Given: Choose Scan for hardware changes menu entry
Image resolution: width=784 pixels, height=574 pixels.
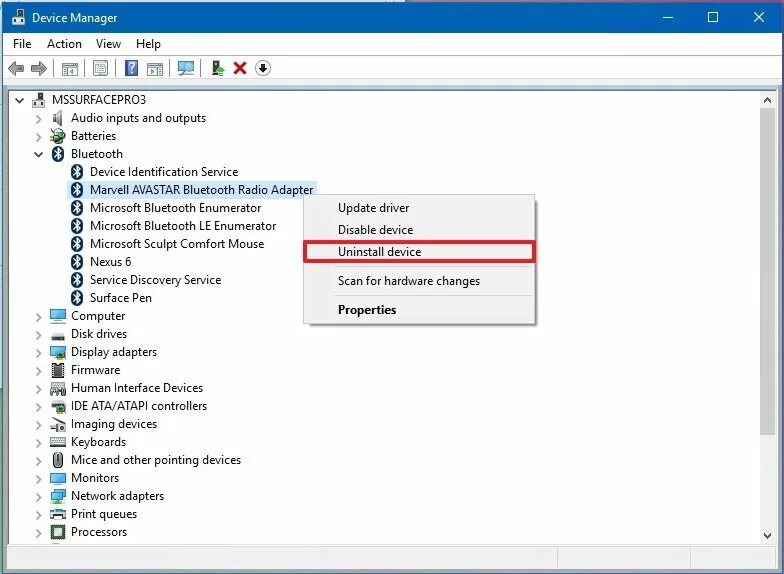Looking at the screenshot, I should pyautogui.click(x=419, y=281).
